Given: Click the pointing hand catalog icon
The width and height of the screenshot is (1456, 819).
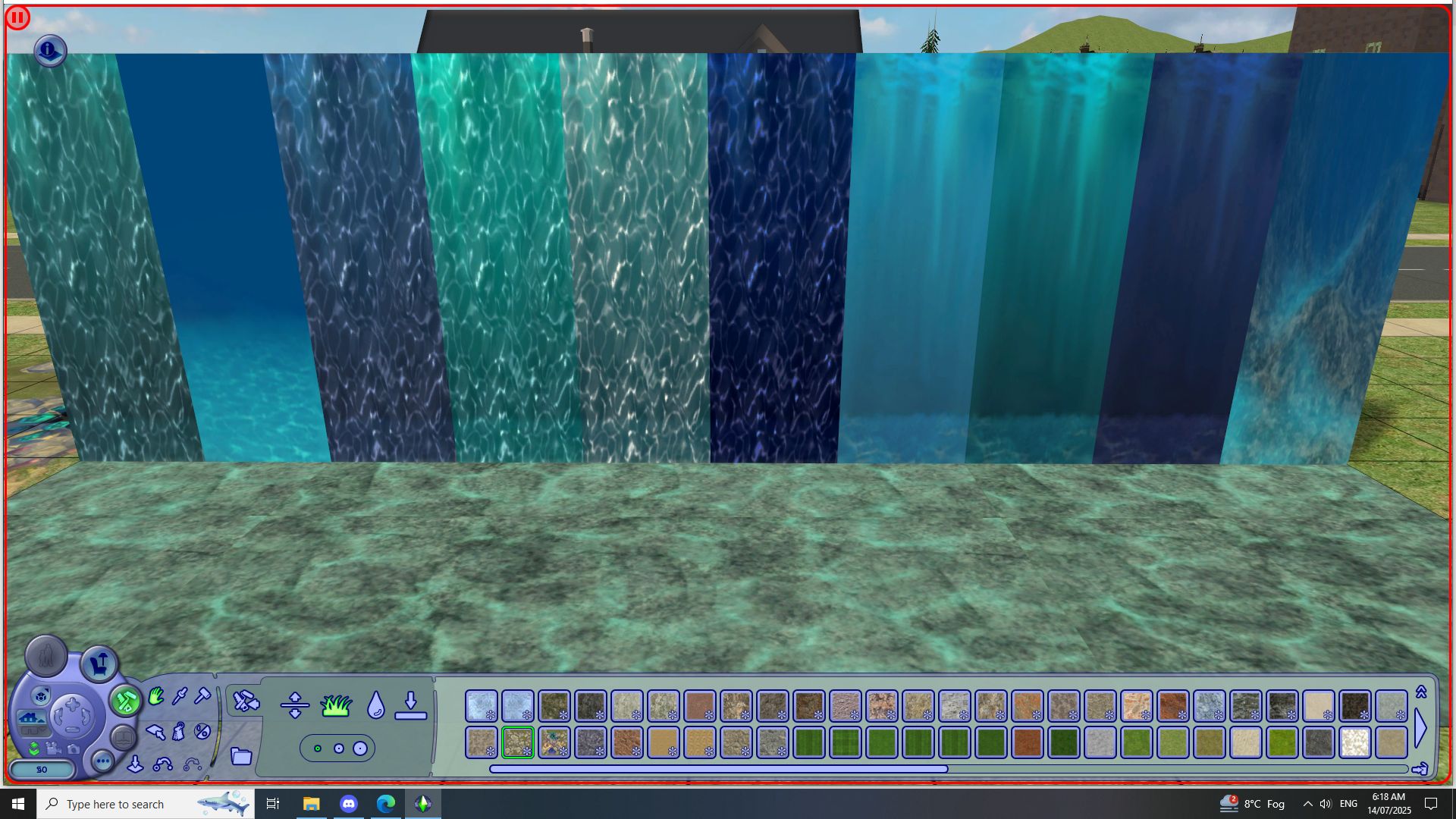Looking at the screenshot, I should pos(1420,769).
